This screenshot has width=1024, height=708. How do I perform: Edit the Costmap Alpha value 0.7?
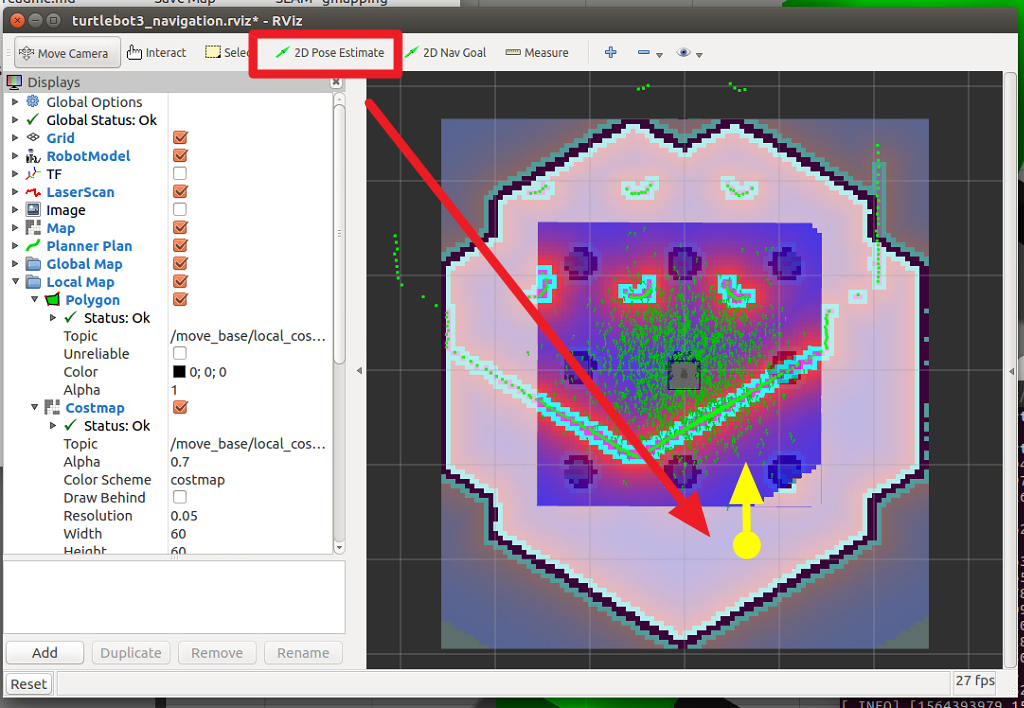click(x=250, y=462)
